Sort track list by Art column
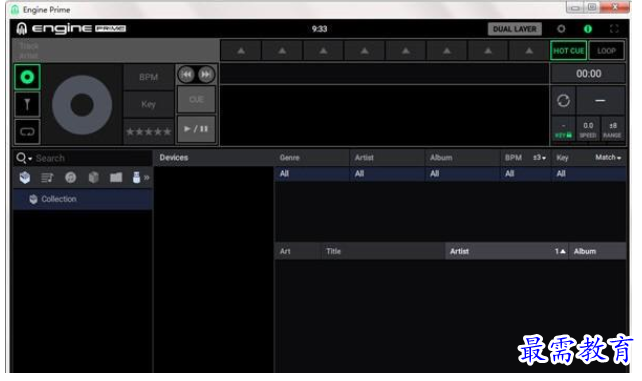 click(298, 251)
